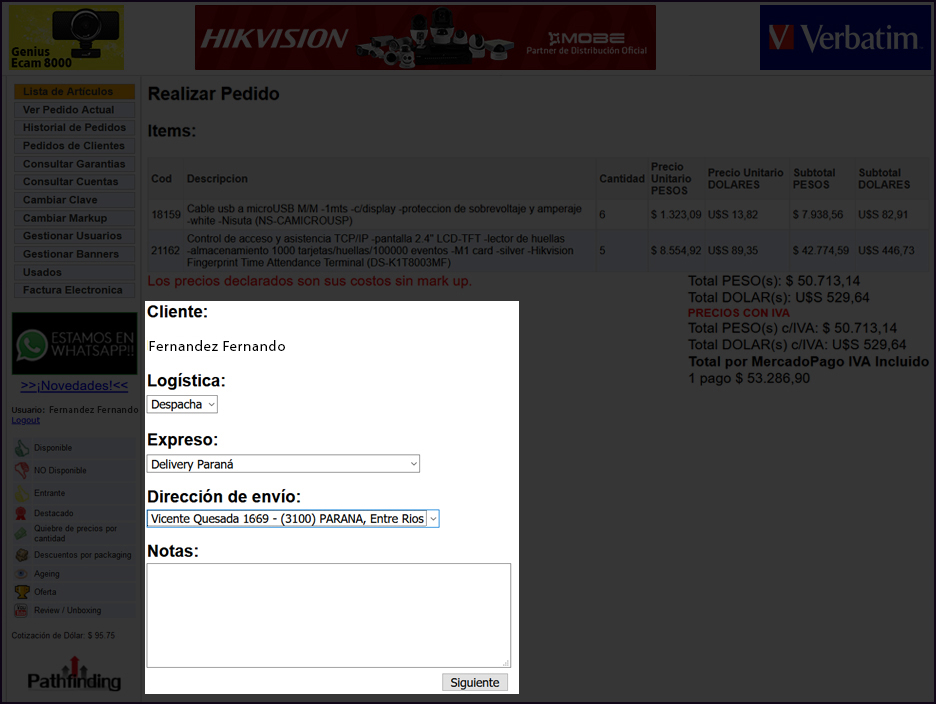Image resolution: width=936 pixels, height=704 pixels.
Task: Click the Descuentos por packaging box icon
Action: pos(22,555)
